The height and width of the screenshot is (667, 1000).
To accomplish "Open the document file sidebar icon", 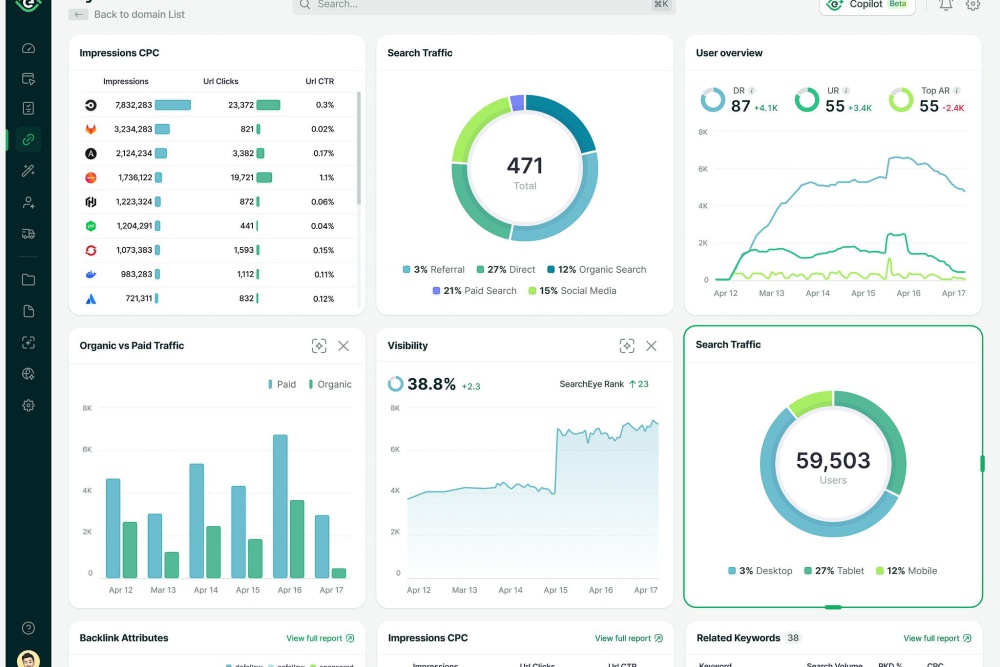I will tap(28, 311).
